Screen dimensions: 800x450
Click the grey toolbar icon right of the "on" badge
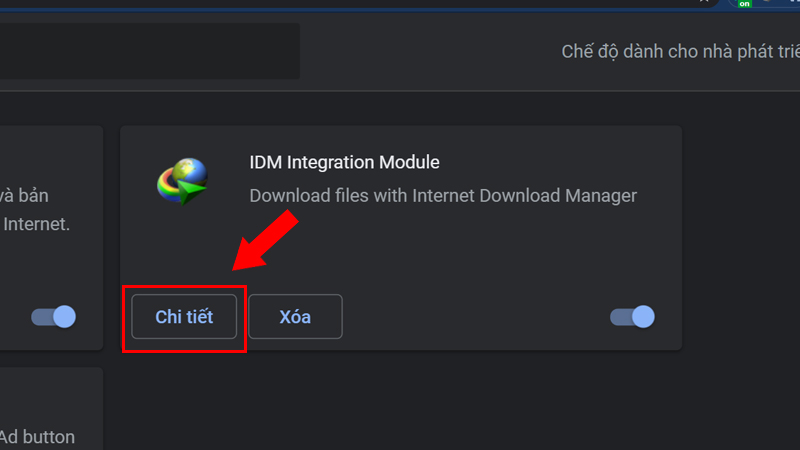pos(767,4)
